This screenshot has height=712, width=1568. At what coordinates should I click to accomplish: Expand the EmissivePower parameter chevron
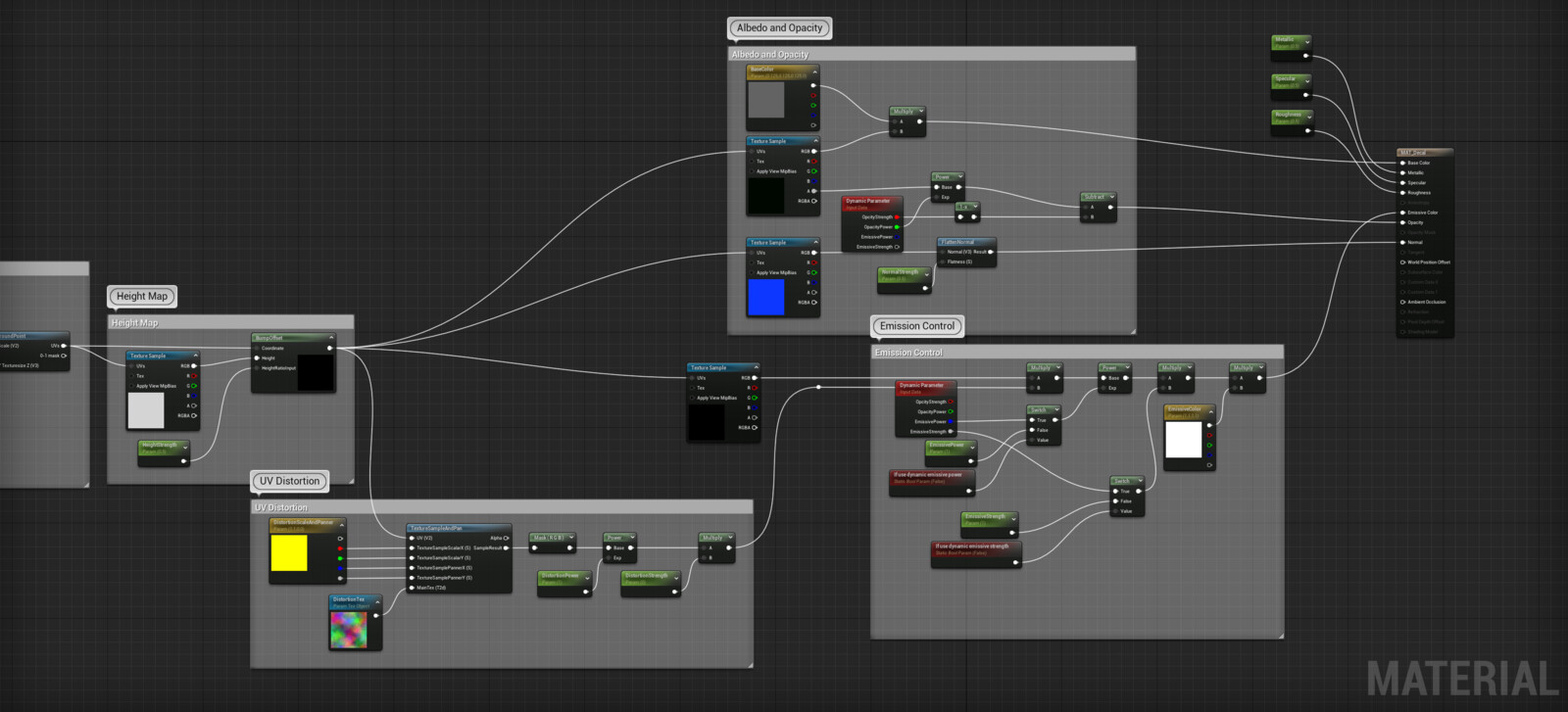[x=972, y=447]
